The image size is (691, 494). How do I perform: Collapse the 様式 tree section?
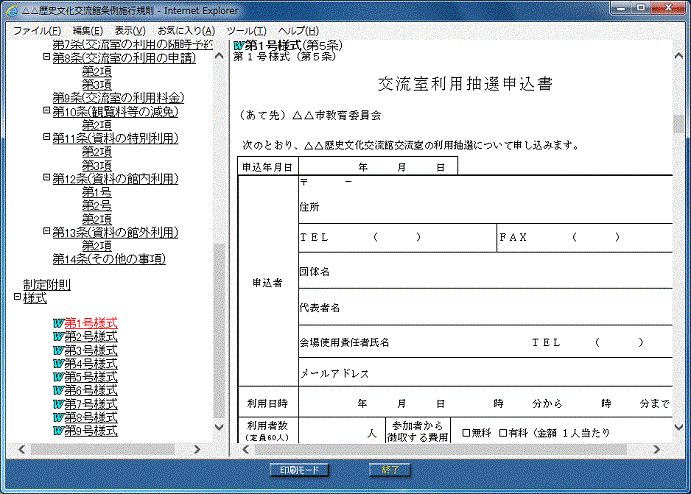click(x=17, y=298)
